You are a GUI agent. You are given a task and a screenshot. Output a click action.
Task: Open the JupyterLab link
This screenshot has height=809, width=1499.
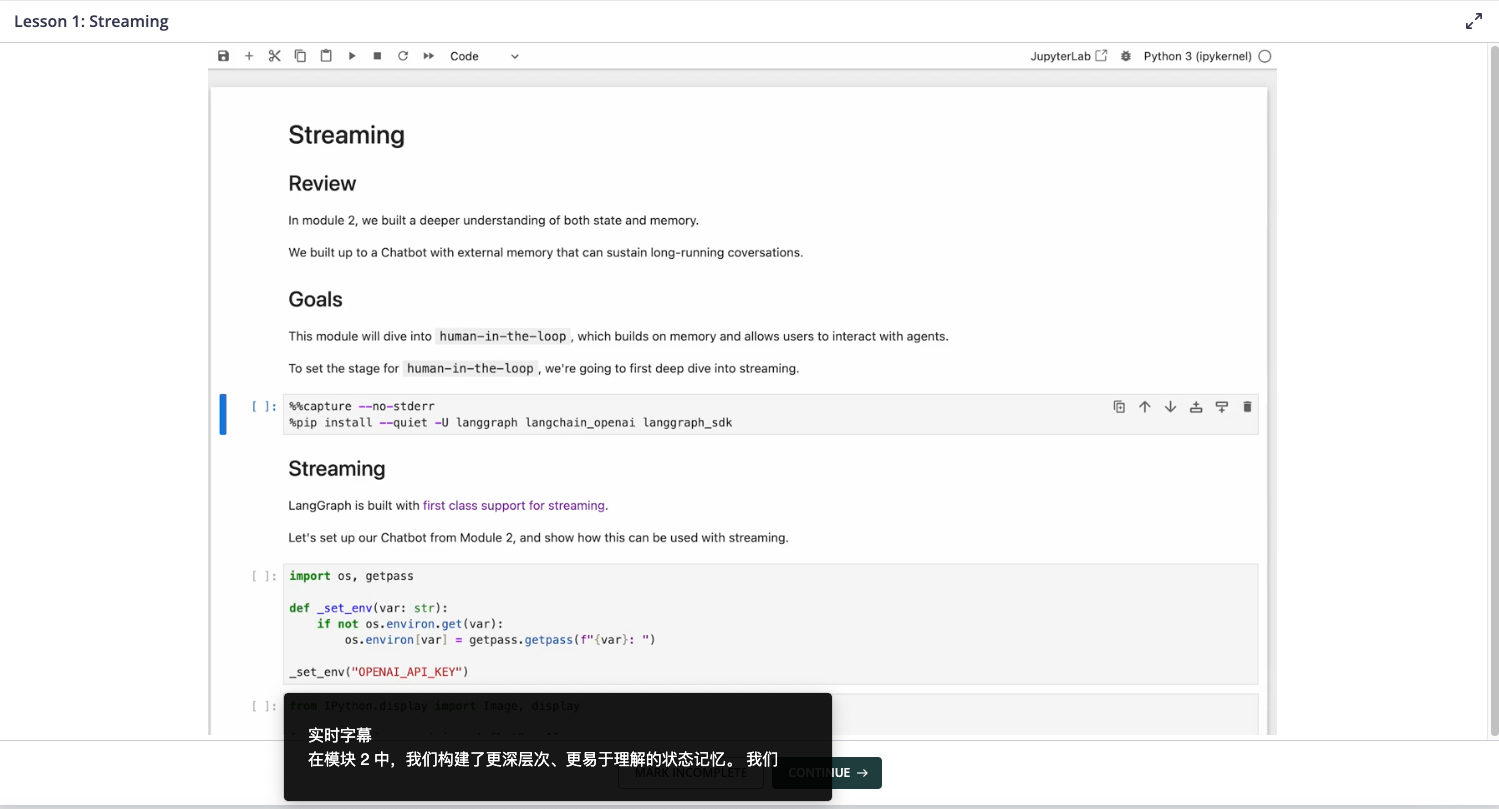[1069, 56]
